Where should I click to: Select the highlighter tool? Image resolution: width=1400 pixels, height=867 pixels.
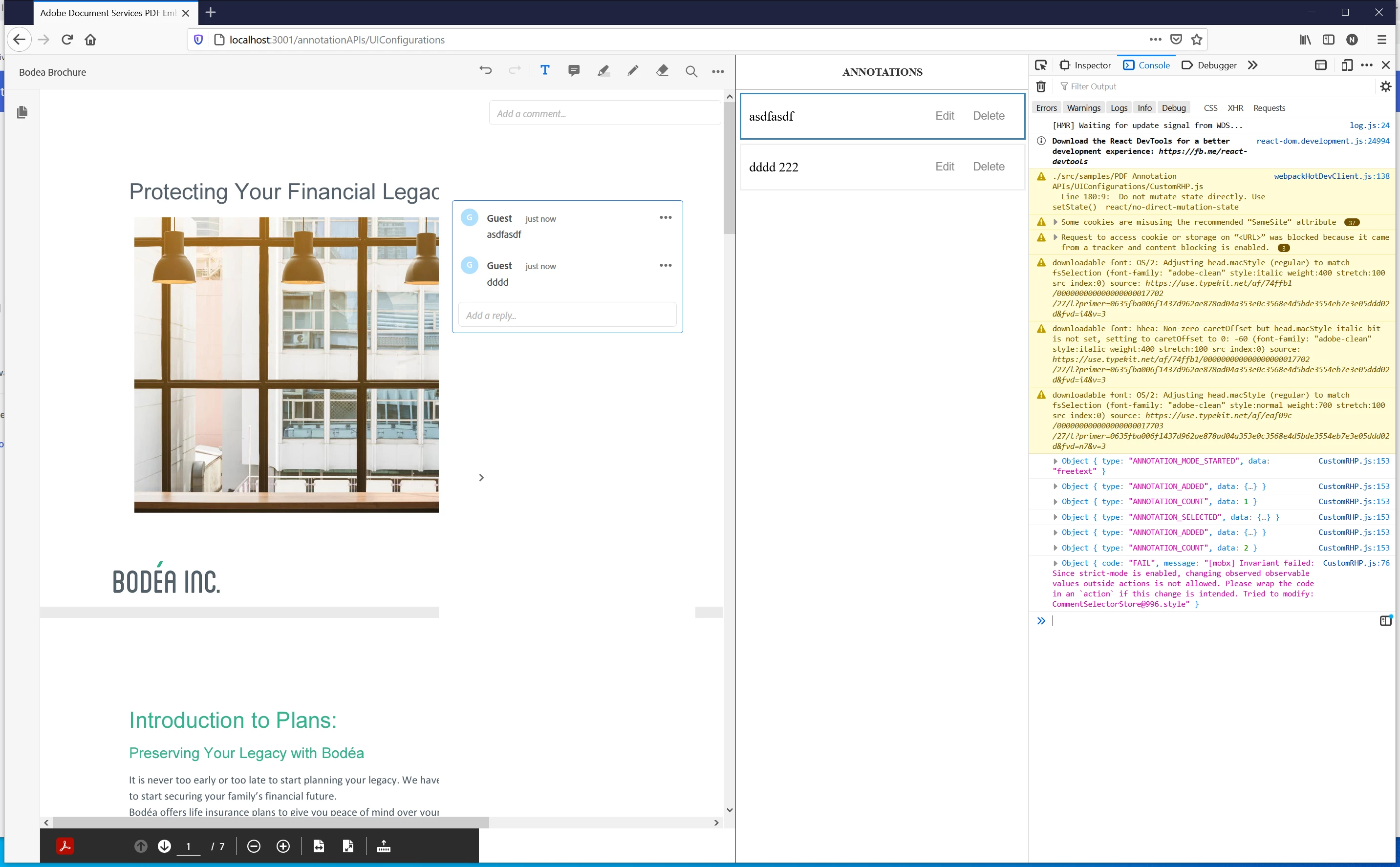pos(603,70)
